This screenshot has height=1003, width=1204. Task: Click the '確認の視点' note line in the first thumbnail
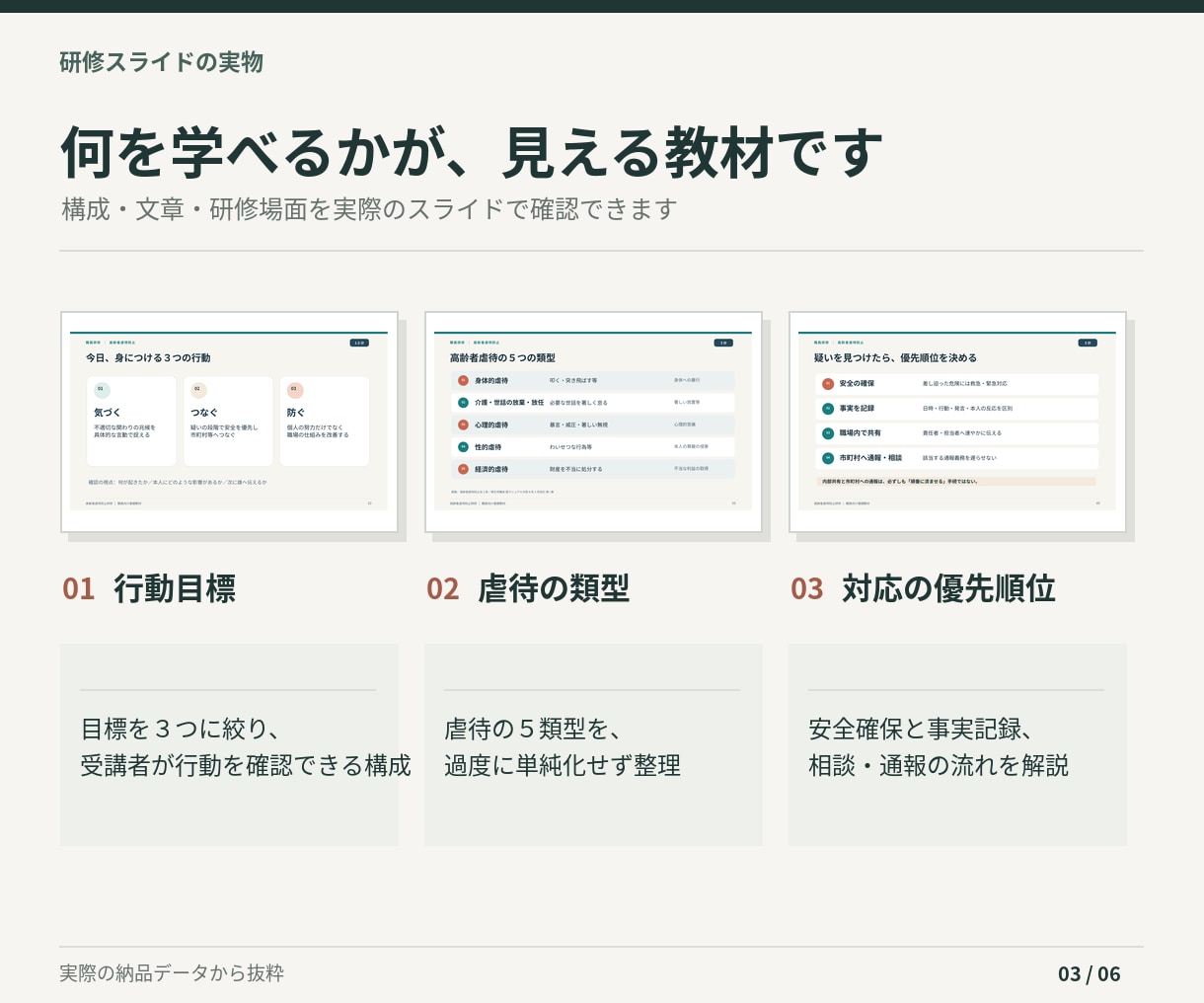point(178,483)
